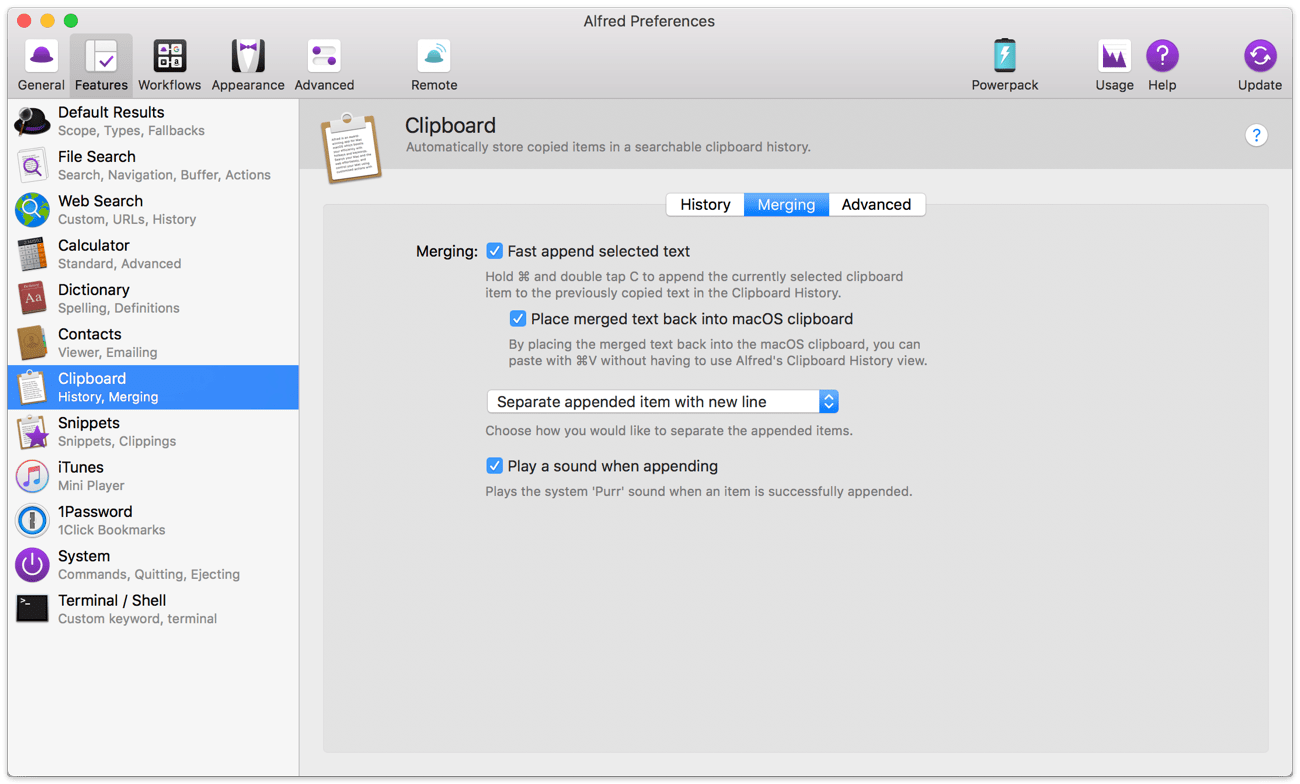Screen dimensions: 1300x784
Task: Click the red close window button
Action: [x=24, y=21]
